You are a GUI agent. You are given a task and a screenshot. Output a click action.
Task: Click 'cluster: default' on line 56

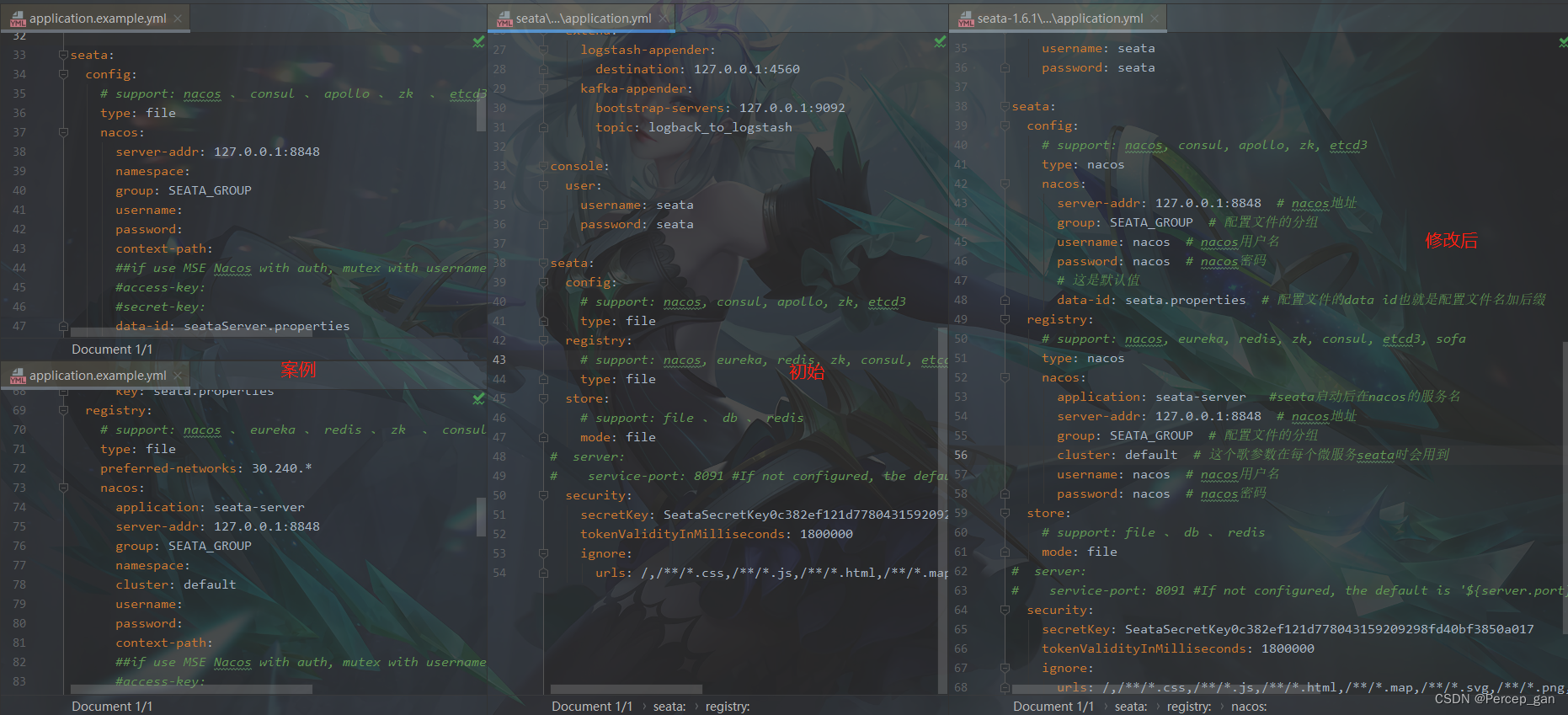[x=1117, y=455]
